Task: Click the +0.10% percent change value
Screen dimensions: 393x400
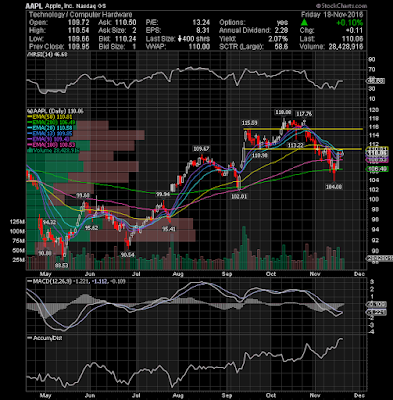Action: 349,23
